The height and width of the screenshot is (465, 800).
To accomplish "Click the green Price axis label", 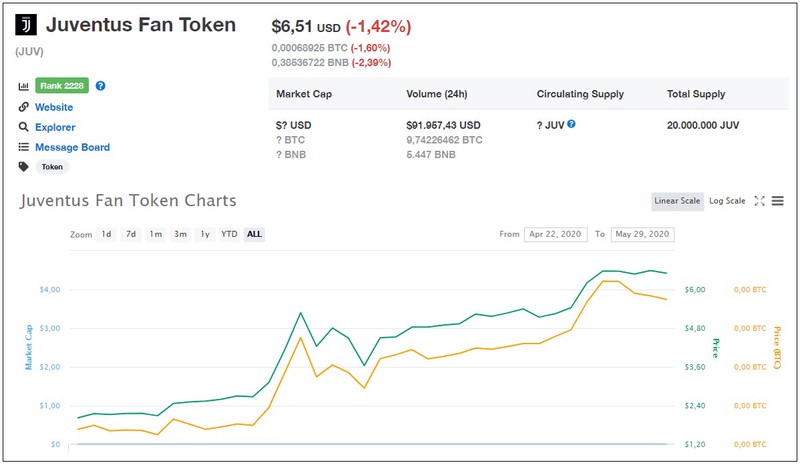I will point(715,348).
